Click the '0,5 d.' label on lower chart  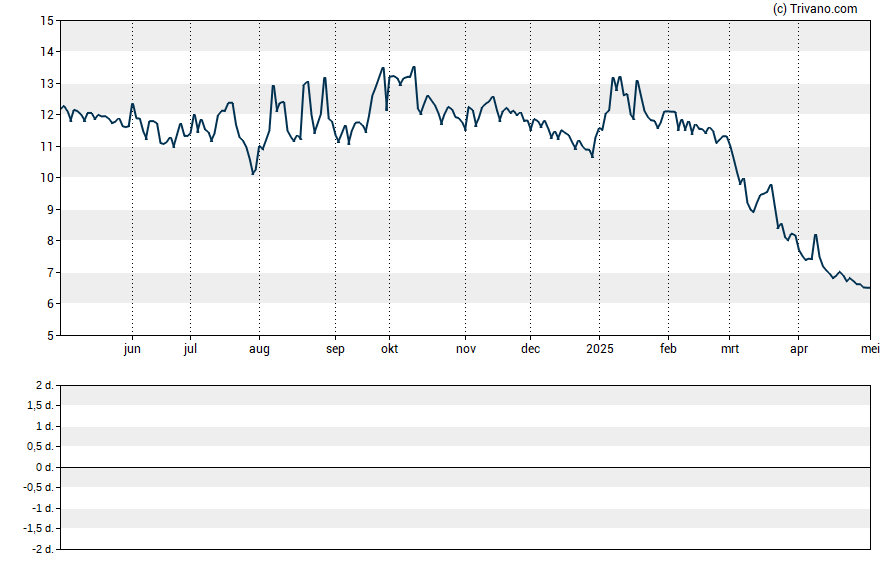41,447
